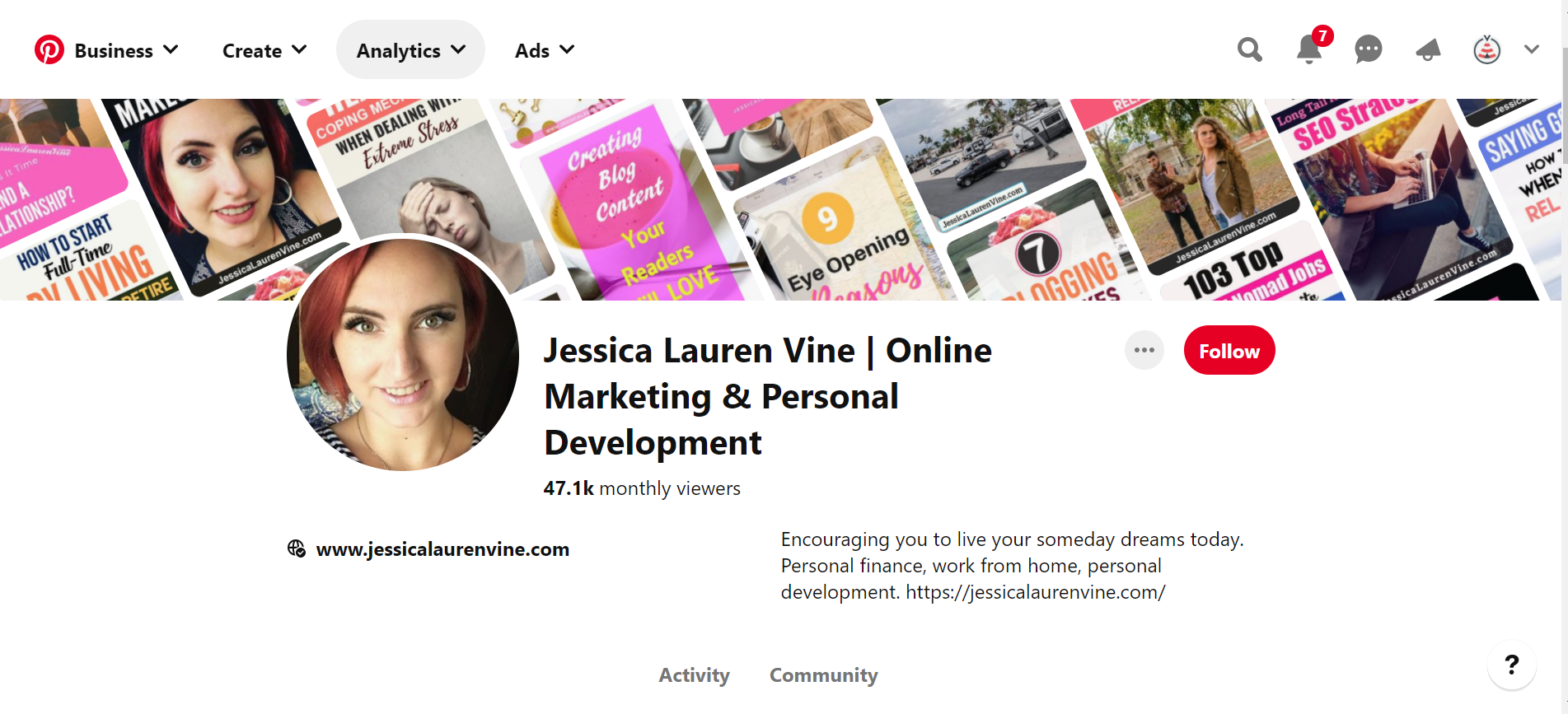Click the Pinterest logo icon

coord(49,50)
